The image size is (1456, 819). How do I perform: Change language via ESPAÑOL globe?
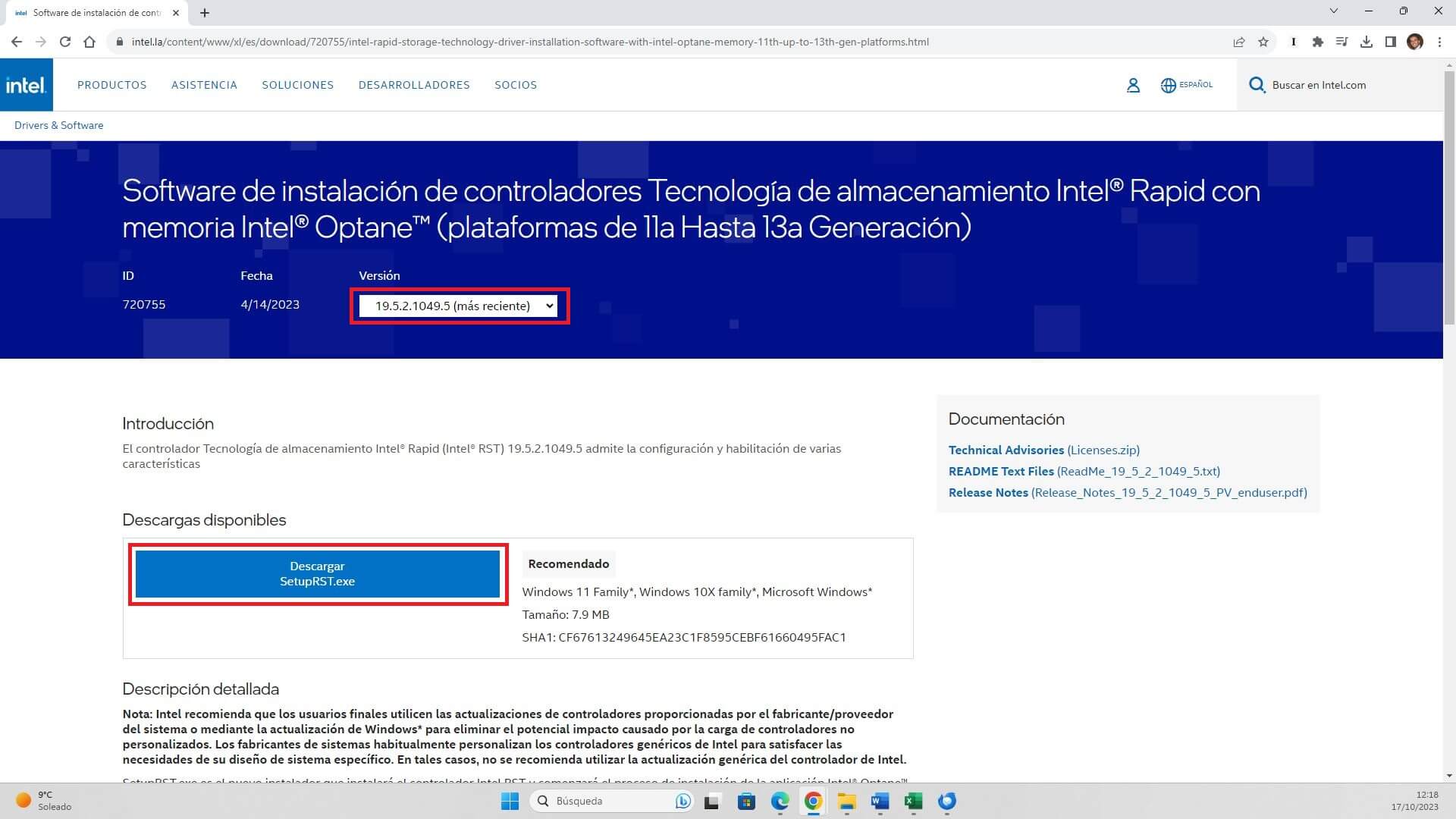click(x=1187, y=85)
